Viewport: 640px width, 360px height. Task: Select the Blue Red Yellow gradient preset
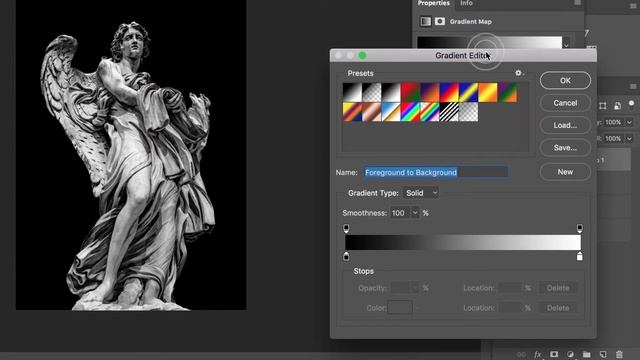click(449, 92)
